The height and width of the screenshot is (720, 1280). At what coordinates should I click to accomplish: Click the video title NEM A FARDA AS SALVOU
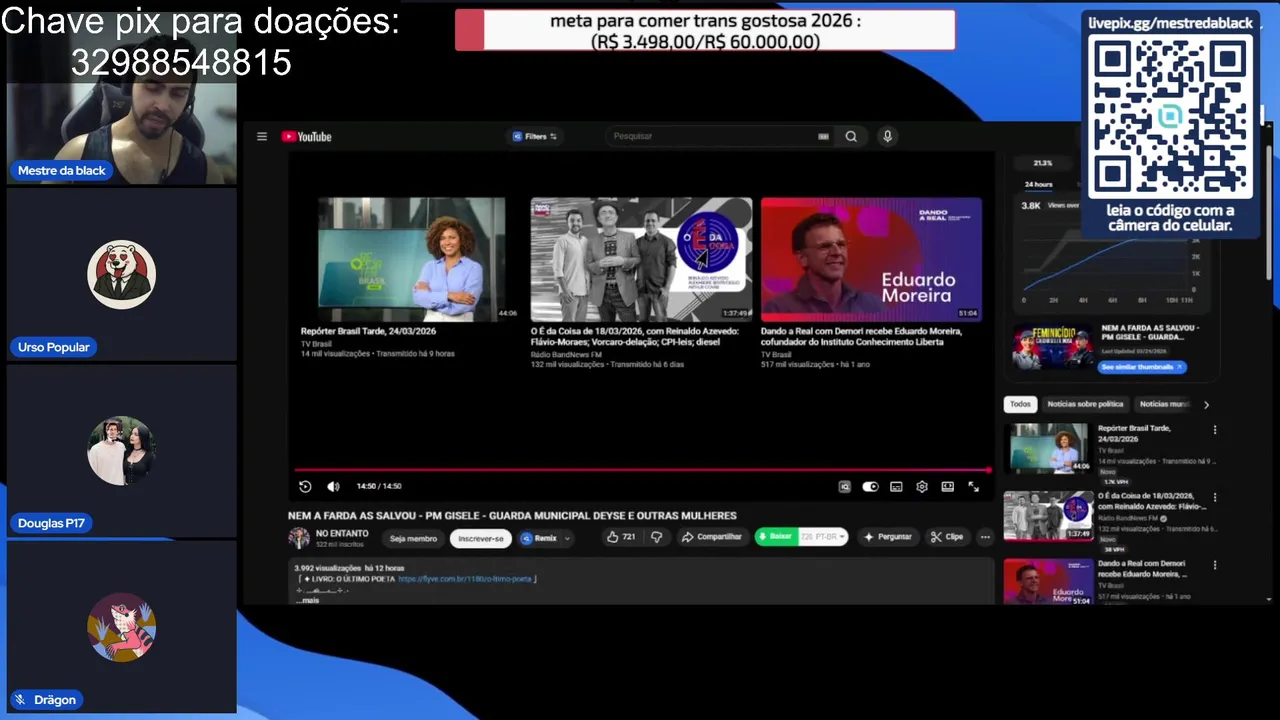click(512, 516)
